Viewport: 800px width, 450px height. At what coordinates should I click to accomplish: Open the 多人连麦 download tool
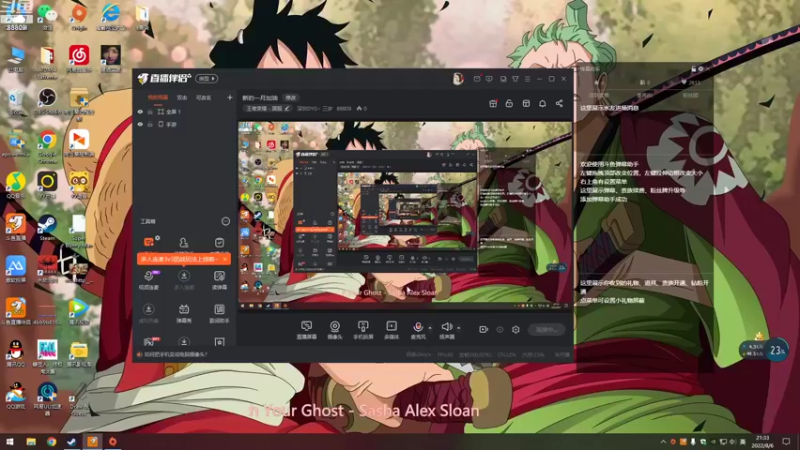[x=184, y=280]
